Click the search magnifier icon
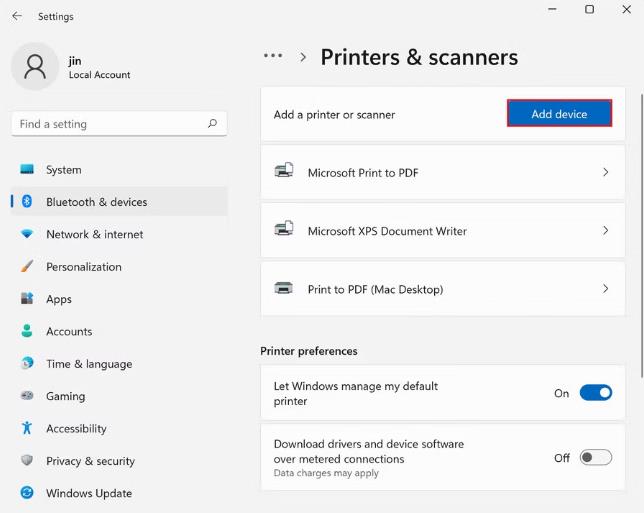Viewport: 644px width, 513px height. click(212, 124)
